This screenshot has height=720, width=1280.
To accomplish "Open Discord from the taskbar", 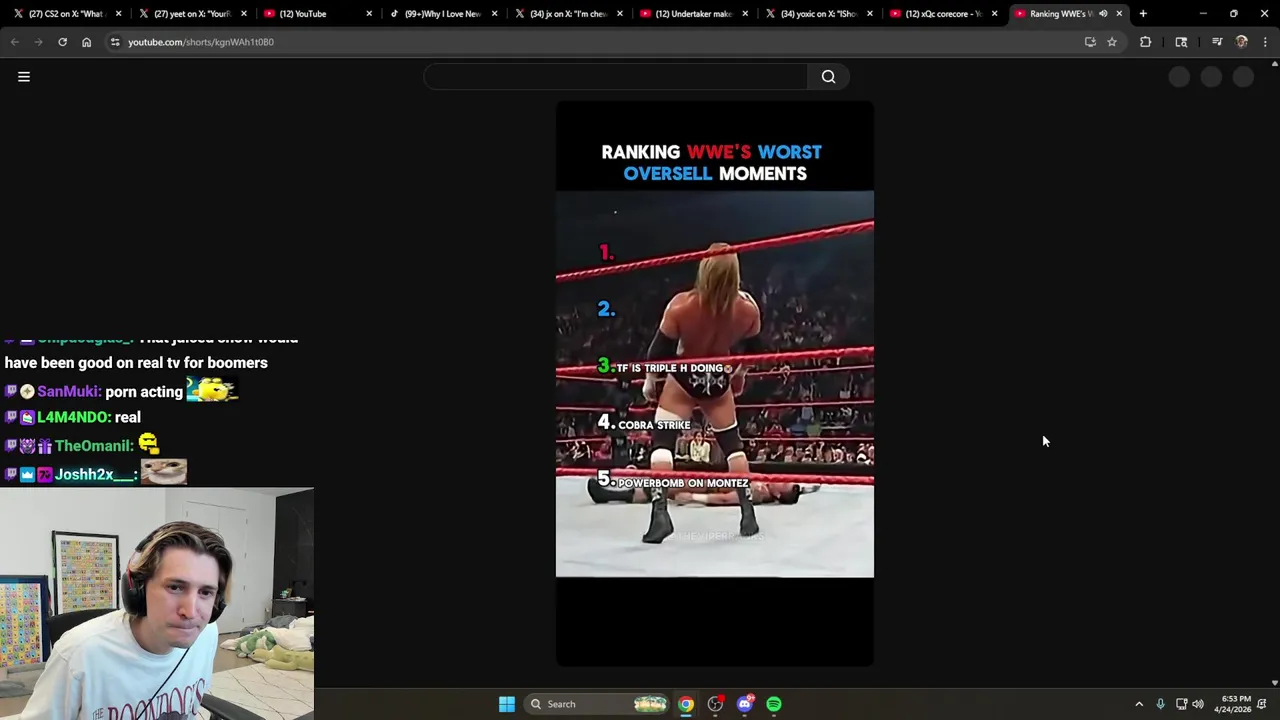I will pyautogui.click(x=744, y=704).
